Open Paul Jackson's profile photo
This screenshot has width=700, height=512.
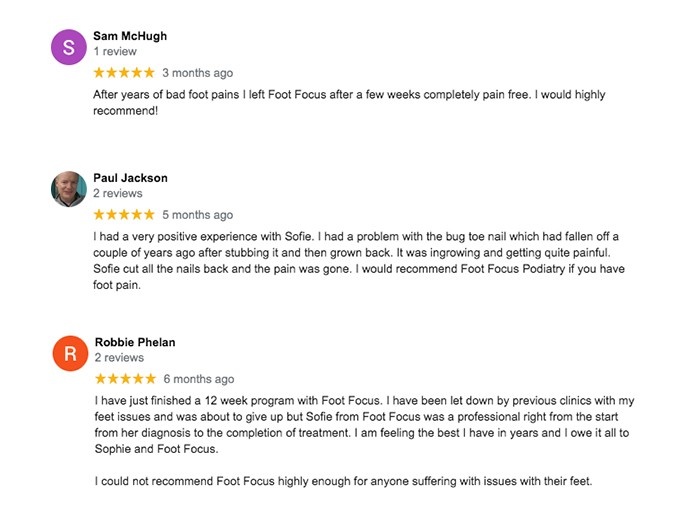pos(68,189)
